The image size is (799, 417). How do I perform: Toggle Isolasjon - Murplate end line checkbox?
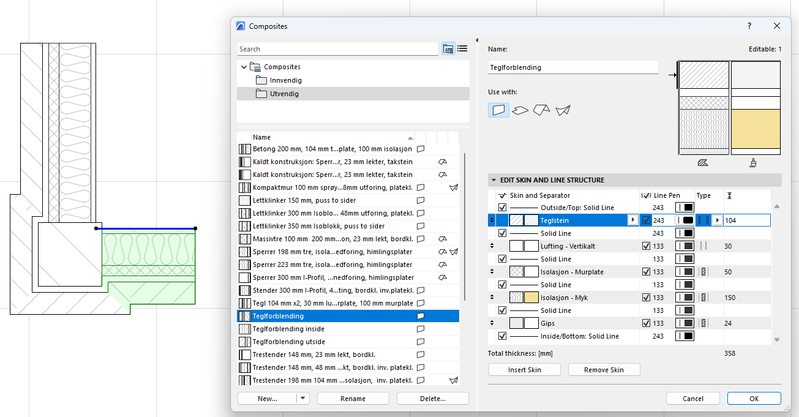[646, 272]
